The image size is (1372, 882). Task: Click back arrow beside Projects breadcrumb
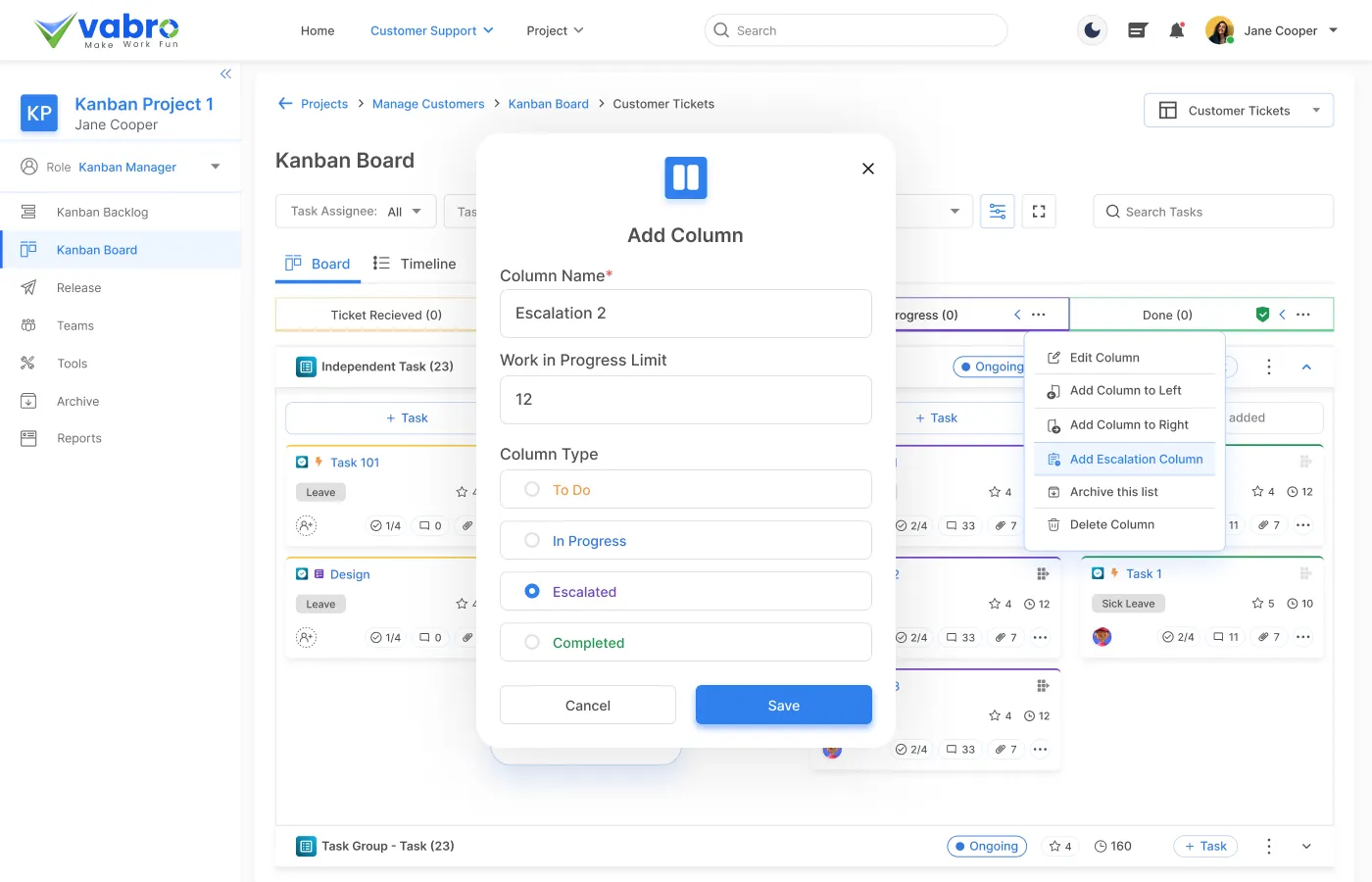click(285, 104)
